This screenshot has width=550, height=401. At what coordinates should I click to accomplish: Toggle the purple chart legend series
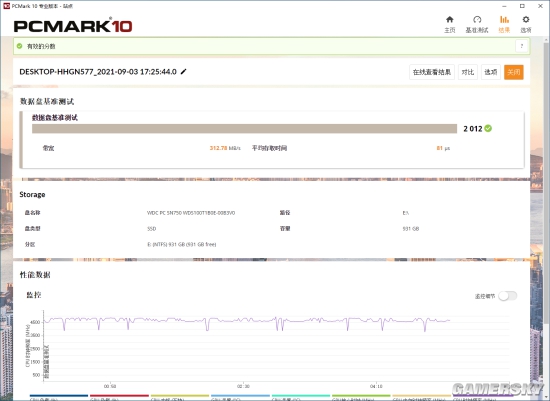pos(483,396)
